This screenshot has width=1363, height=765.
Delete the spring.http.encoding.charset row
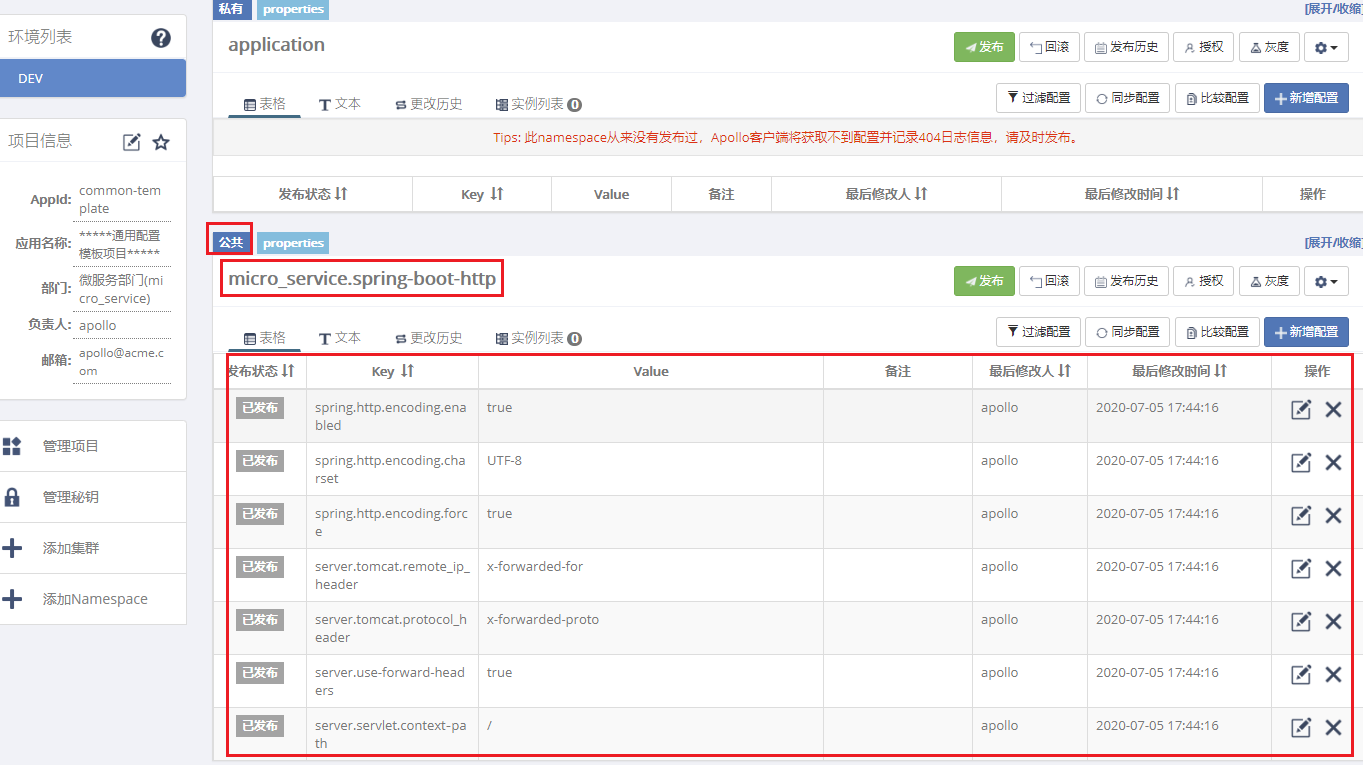(1333, 462)
